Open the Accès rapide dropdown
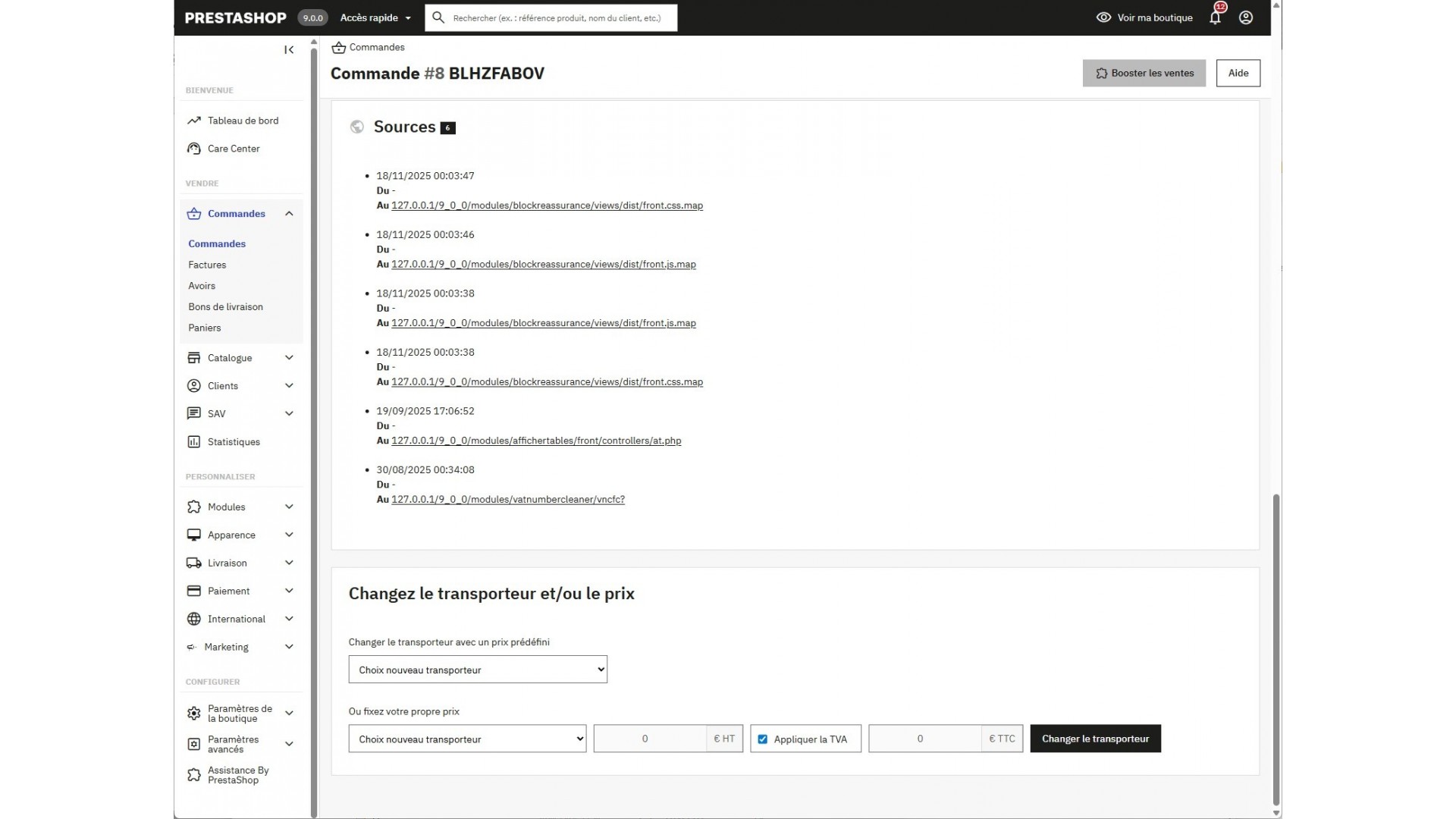This screenshot has width=1456, height=819. click(x=375, y=17)
